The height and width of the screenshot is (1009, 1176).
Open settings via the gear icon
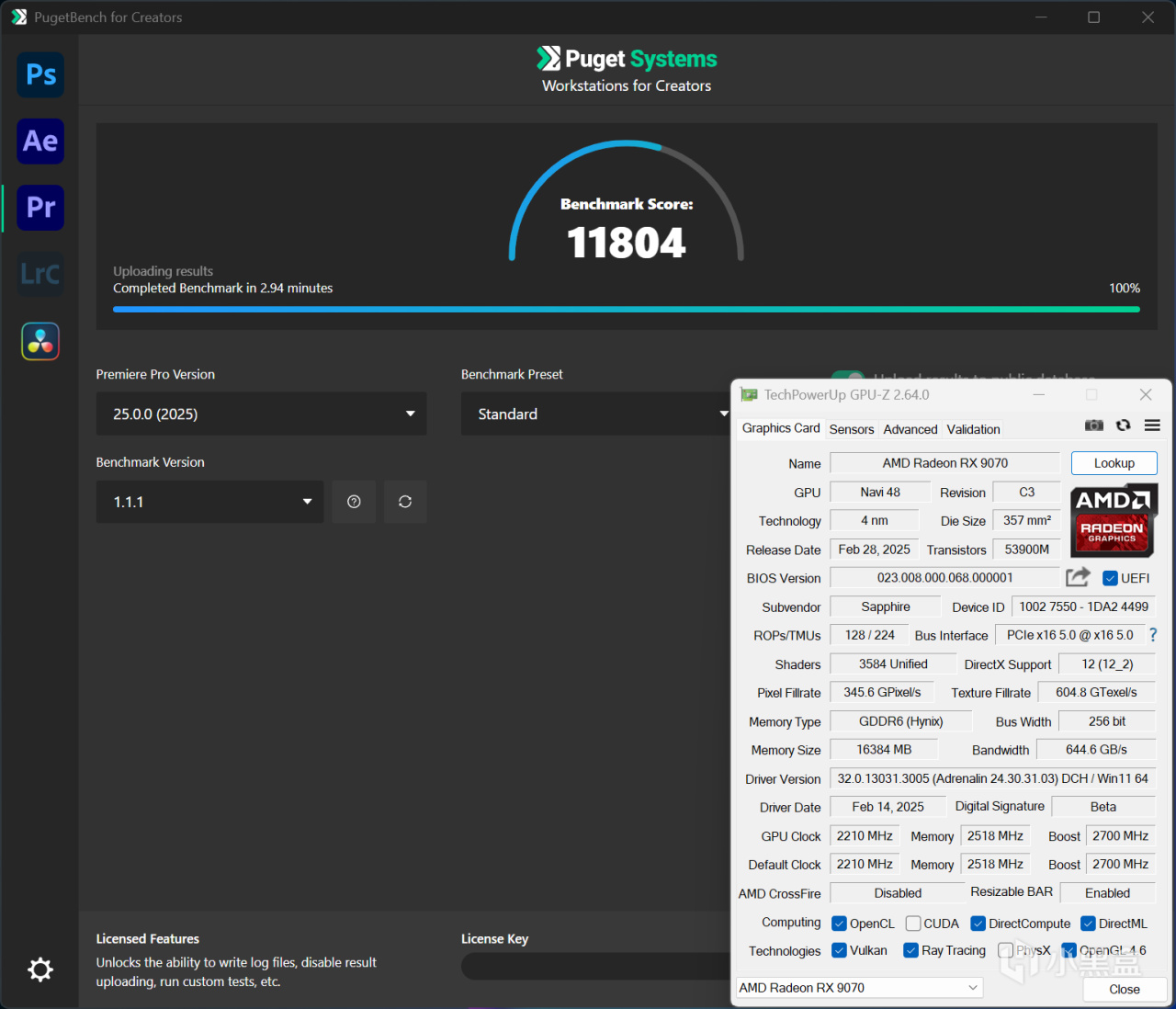[x=40, y=969]
